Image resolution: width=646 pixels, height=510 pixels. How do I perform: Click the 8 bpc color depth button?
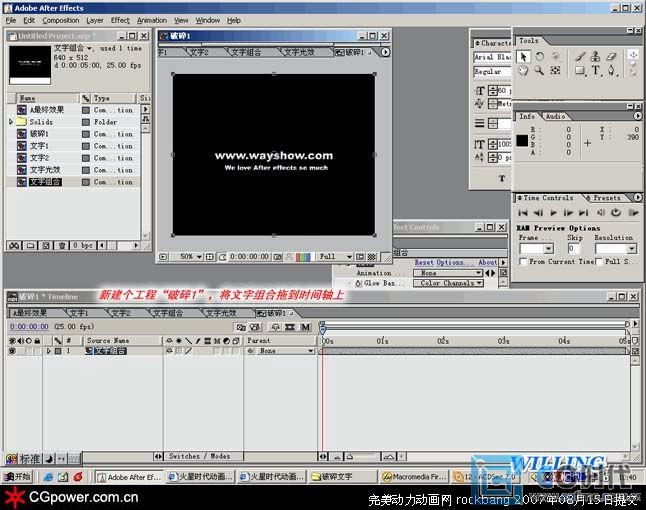coord(83,246)
